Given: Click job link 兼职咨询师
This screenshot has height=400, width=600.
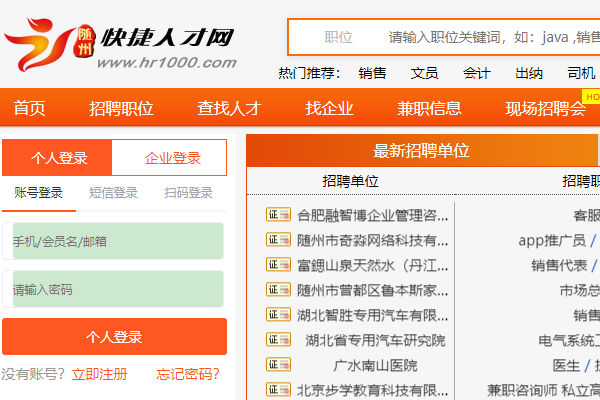Looking at the screenshot, I should 522,390.
